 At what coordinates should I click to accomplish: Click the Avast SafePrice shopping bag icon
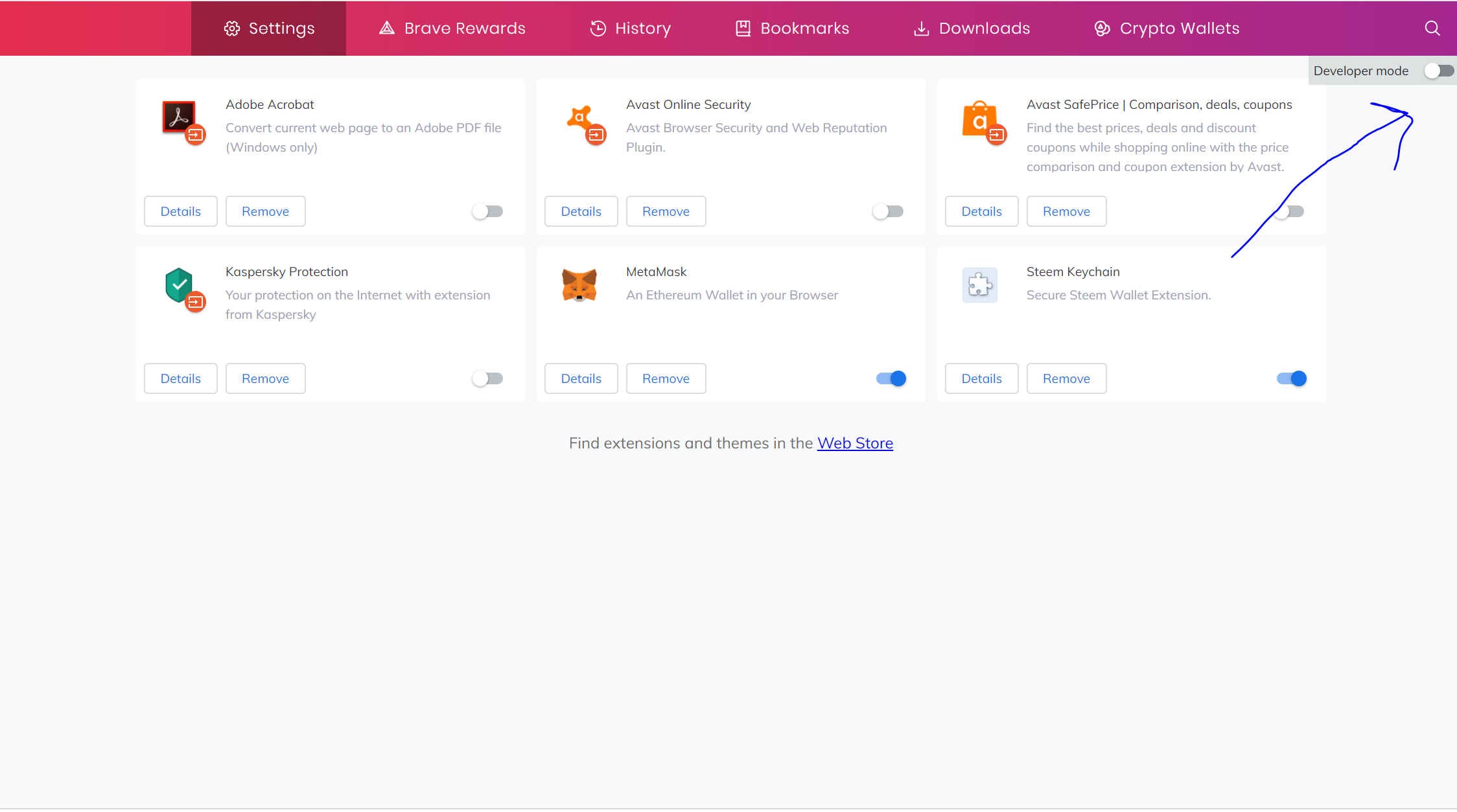(979, 119)
